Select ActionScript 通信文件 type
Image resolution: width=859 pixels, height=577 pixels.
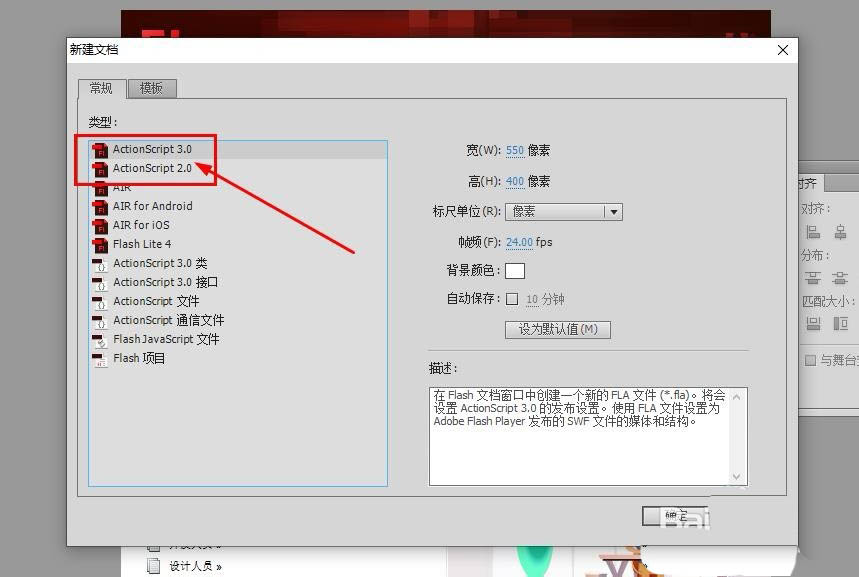pyautogui.click(x=238, y=320)
